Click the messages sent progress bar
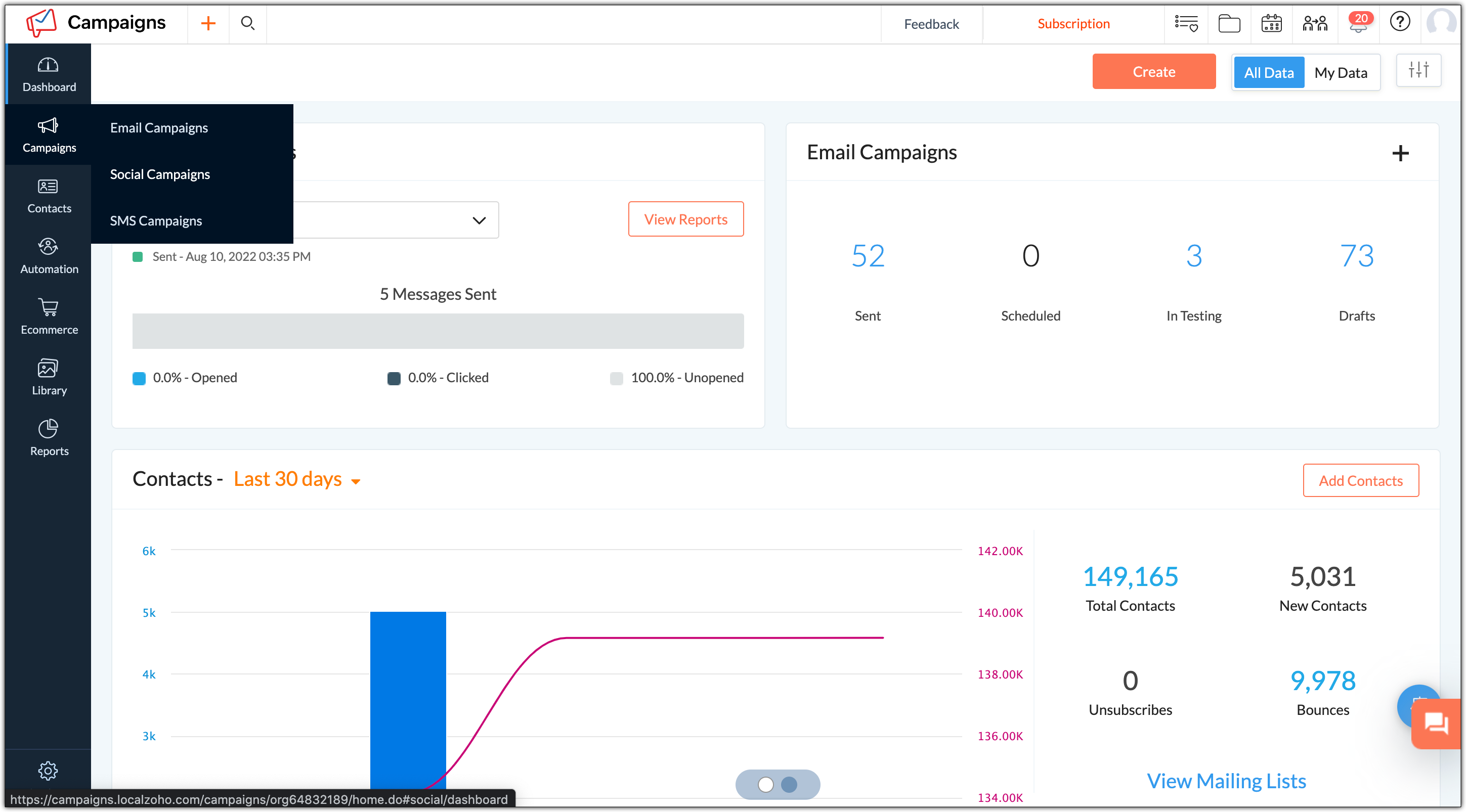The image size is (1466, 812). pos(438,331)
